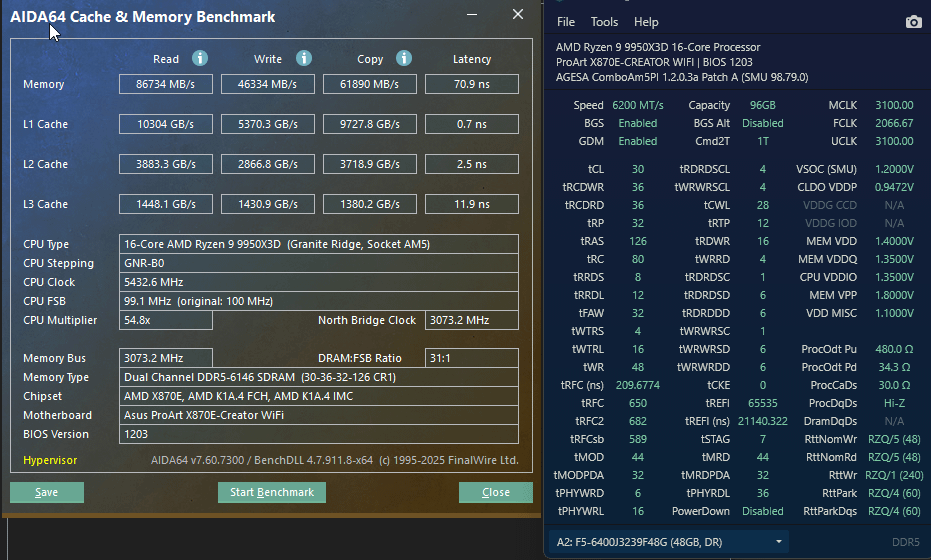Image resolution: width=931 pixels, height=560 pixels.
Task: Click RttWr value RZQ/1 (240)
Action: [x=894, y=475]
